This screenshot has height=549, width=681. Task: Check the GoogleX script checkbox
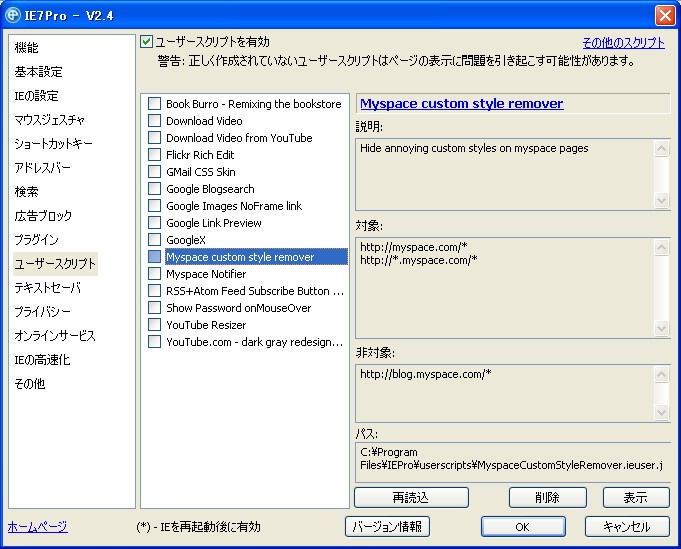(154, 240)
